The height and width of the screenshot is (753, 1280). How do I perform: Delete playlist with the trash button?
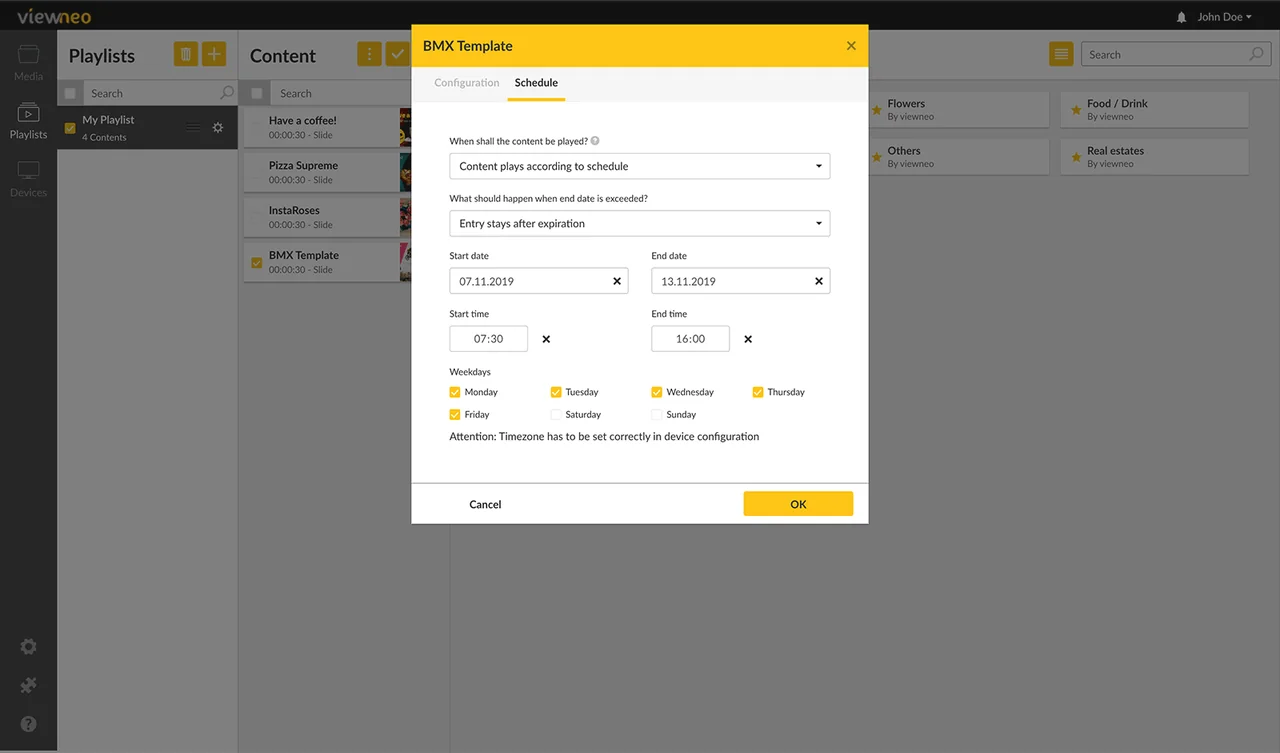pos(185,55)
